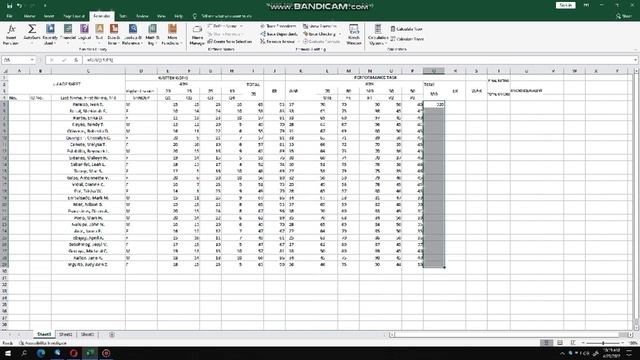This screenshot has width=640, height=360.
Task: Collapse the ribbon with the arrow
Action: 635,50
